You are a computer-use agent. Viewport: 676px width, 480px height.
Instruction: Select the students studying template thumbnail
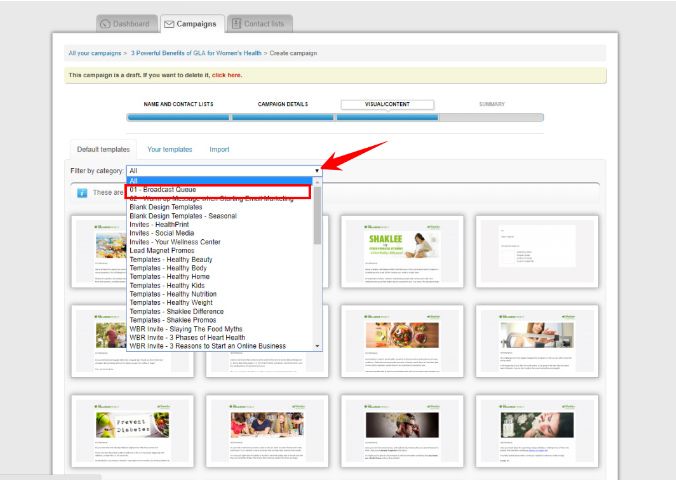[267, 431]
